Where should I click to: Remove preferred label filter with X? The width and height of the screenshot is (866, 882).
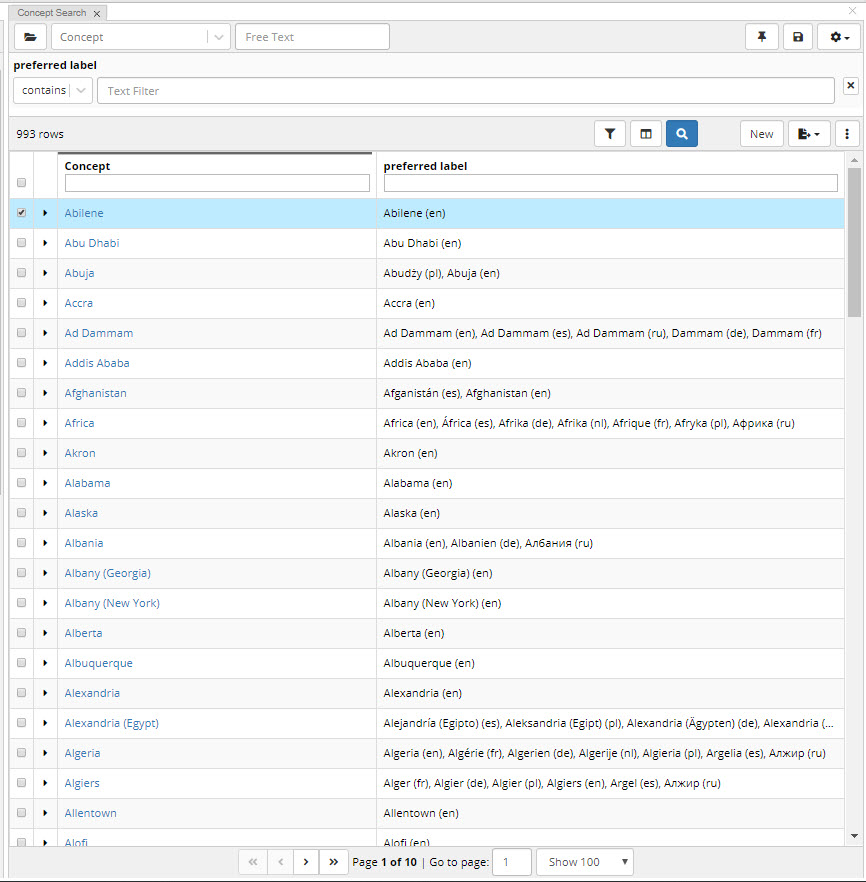[851, 86]
